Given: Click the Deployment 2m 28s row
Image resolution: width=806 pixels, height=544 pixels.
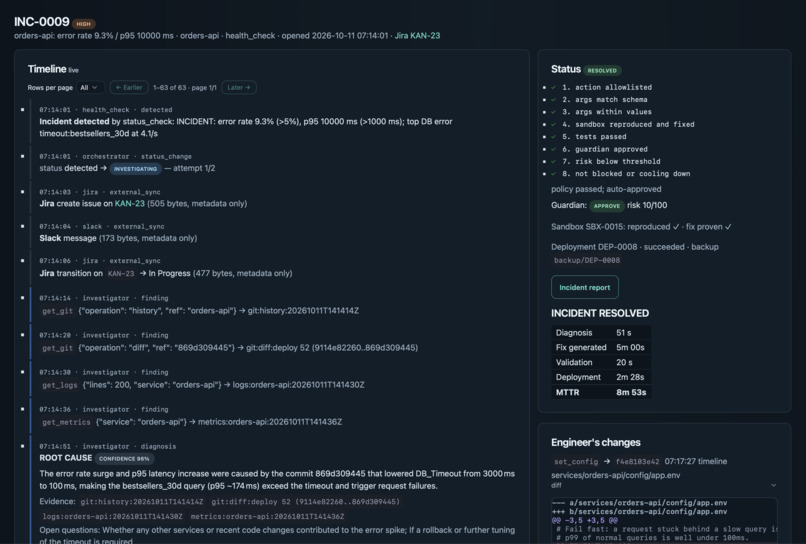Looking at the screenshot, I should pos(601,377).
